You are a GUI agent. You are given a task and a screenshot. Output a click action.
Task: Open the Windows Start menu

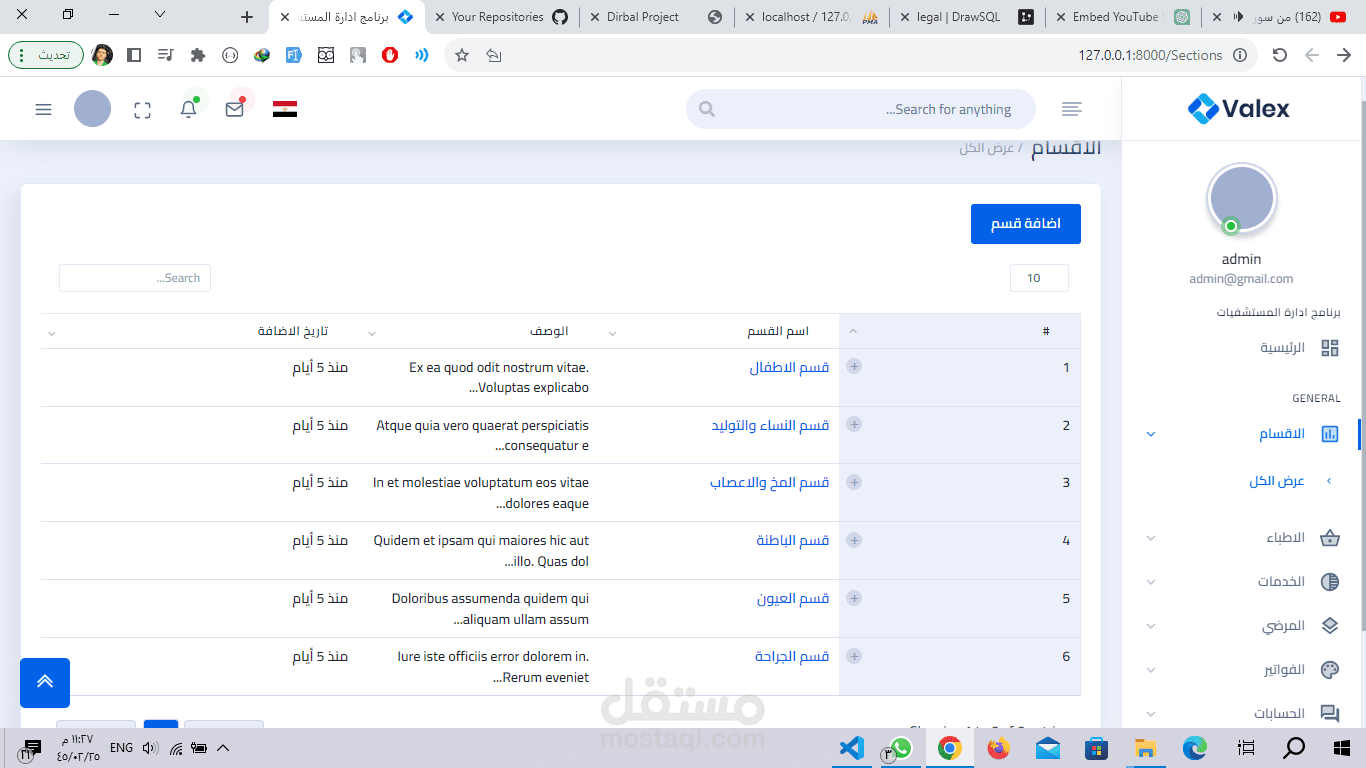(x=1342, y=747)
